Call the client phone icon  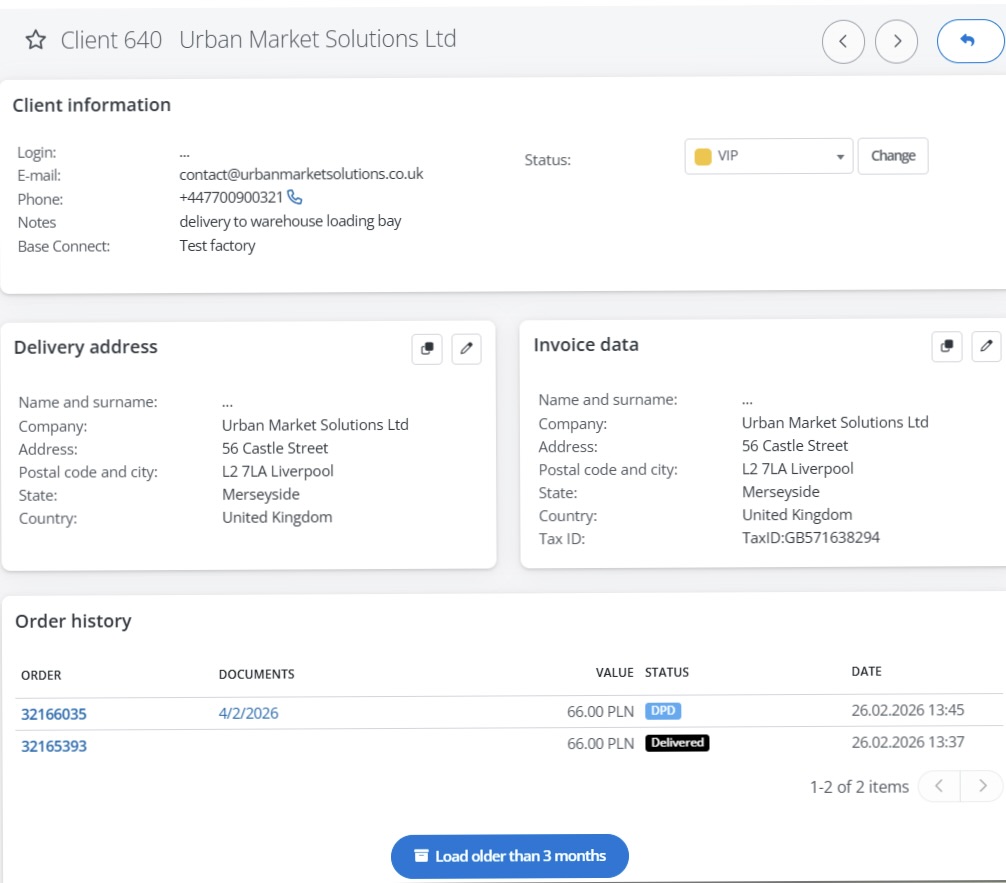pyautogui.click(x=294, y=197)
